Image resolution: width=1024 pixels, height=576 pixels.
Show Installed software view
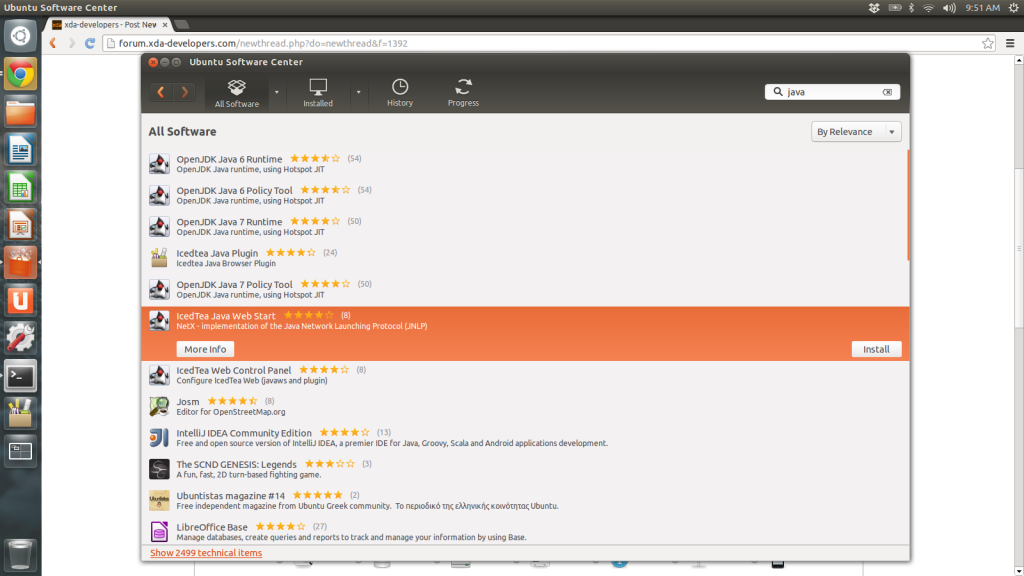318,93
